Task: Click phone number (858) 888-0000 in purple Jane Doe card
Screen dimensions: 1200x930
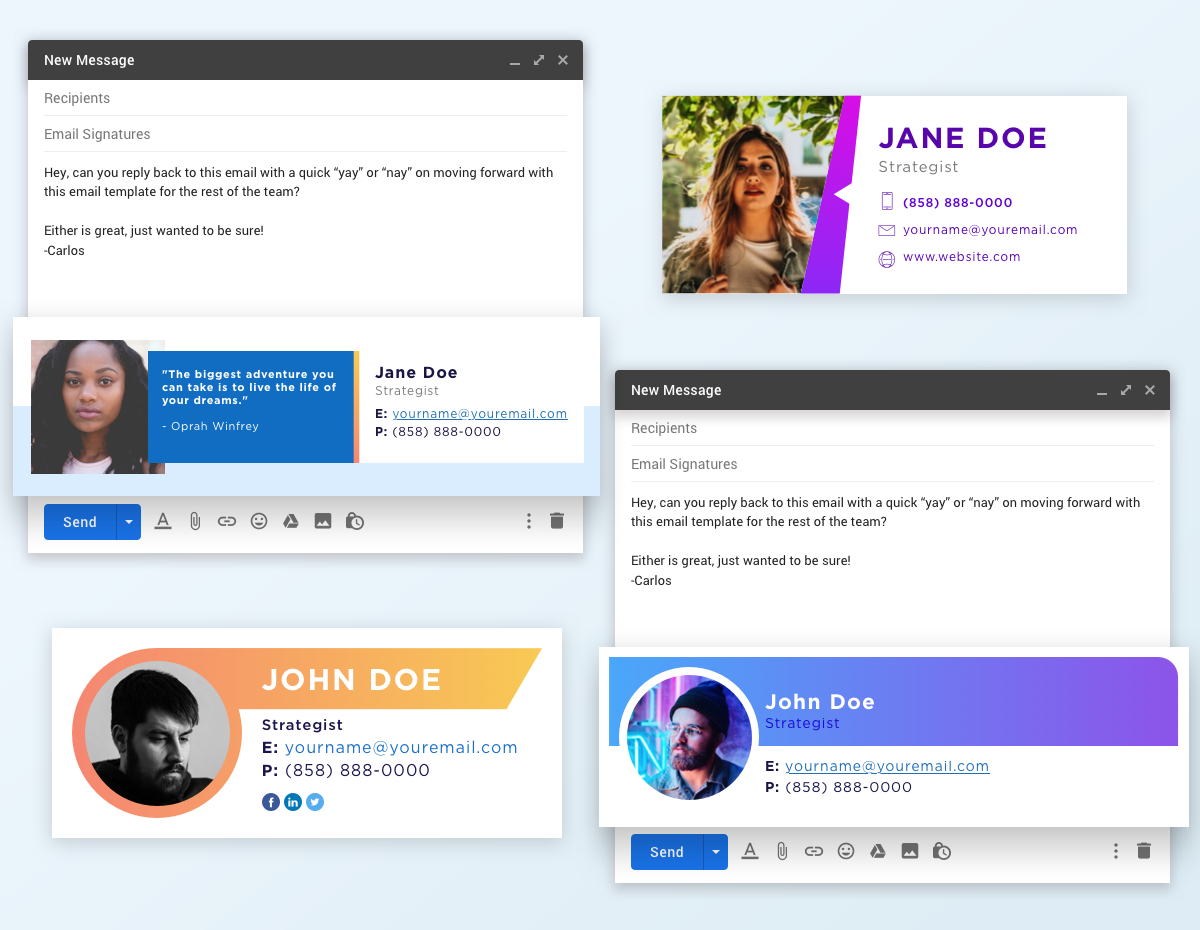Action: pos(958,202)
